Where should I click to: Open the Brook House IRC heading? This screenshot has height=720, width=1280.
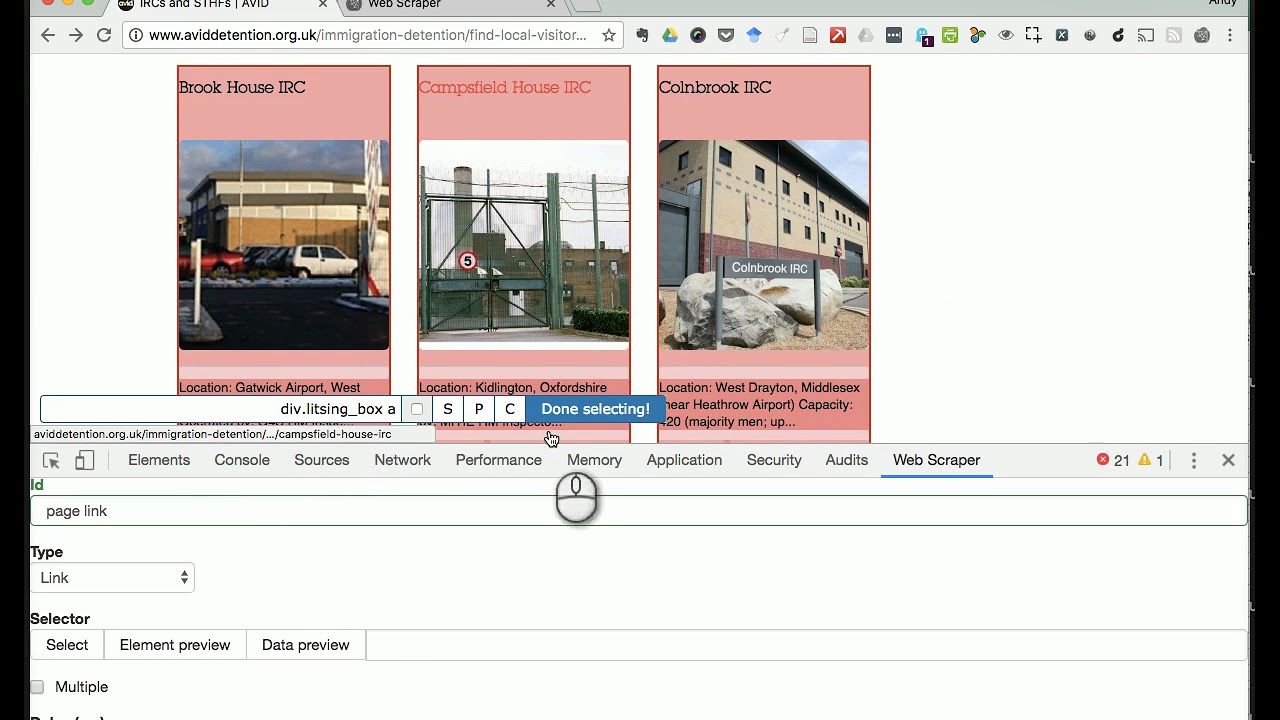point(242,87)
